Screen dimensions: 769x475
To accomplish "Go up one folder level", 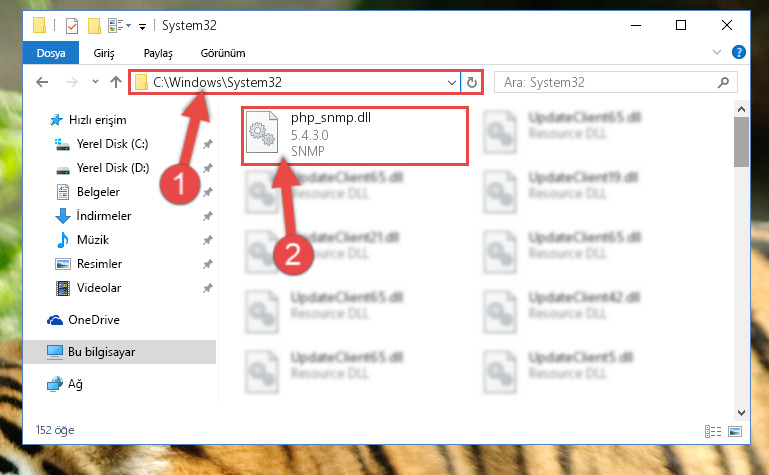I will [x=116, y=82].
